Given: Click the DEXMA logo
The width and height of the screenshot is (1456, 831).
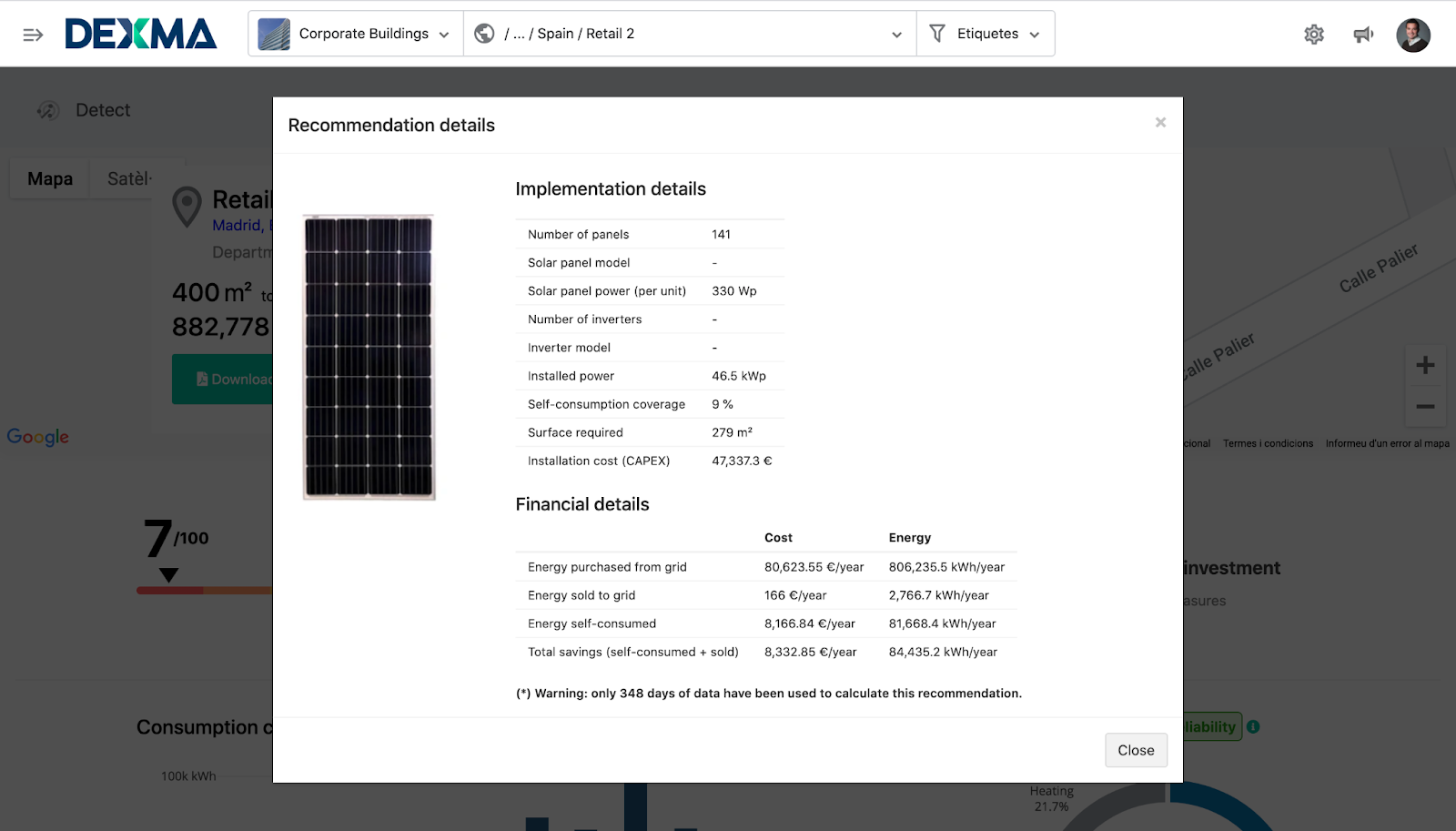Looking at the screenshot, I should click(x=141, y=35).
